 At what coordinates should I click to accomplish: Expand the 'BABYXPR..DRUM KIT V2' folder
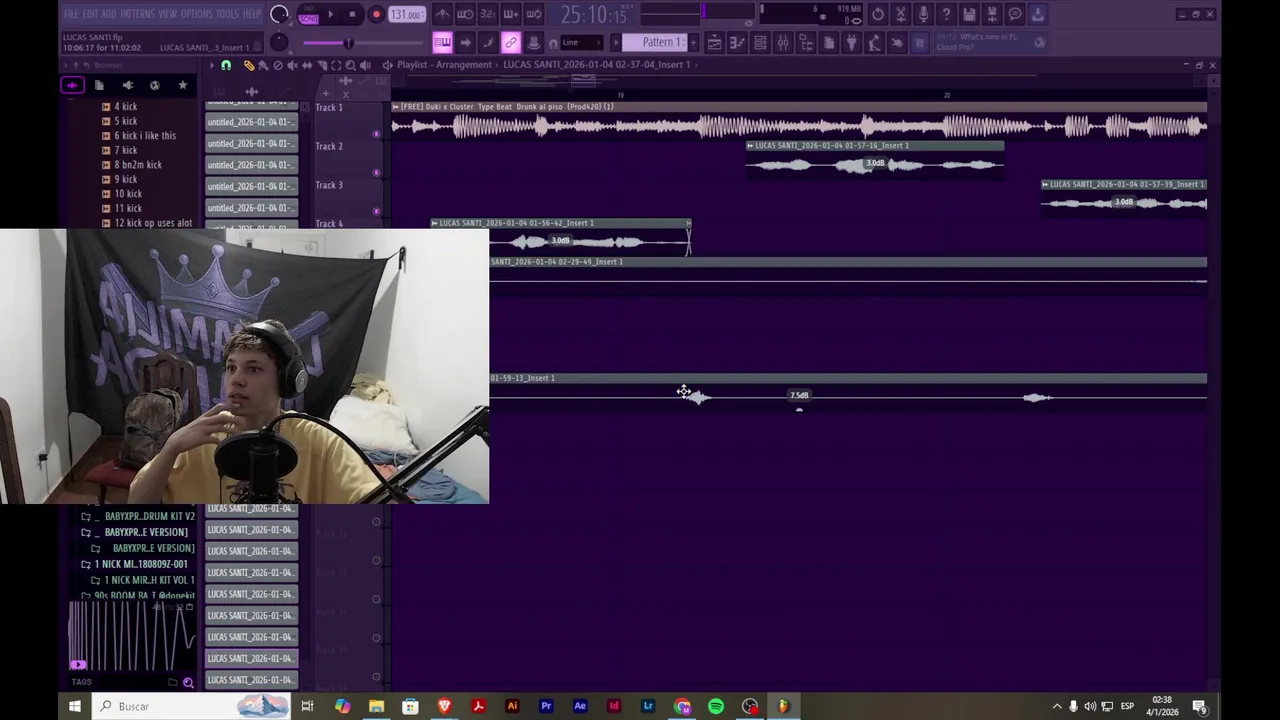[x=140, y=516]
